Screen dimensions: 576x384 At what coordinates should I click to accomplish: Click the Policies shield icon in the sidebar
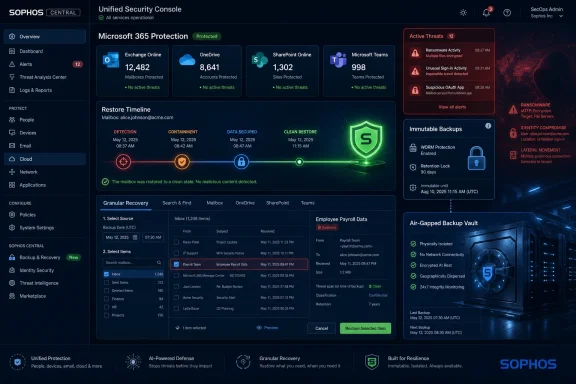(x=12, y=215)
